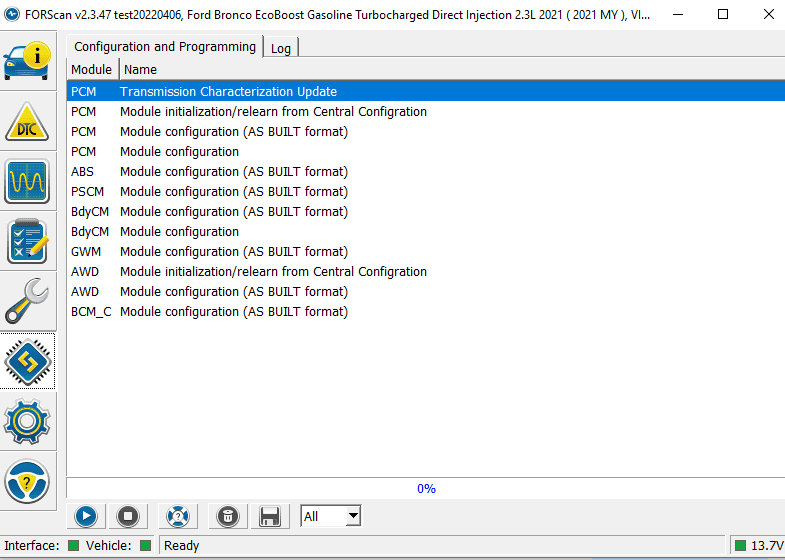Select ABS Module configuration (AS BUILT format) row
The width and height of the screenshot is (785, 560).
point(426,172)
